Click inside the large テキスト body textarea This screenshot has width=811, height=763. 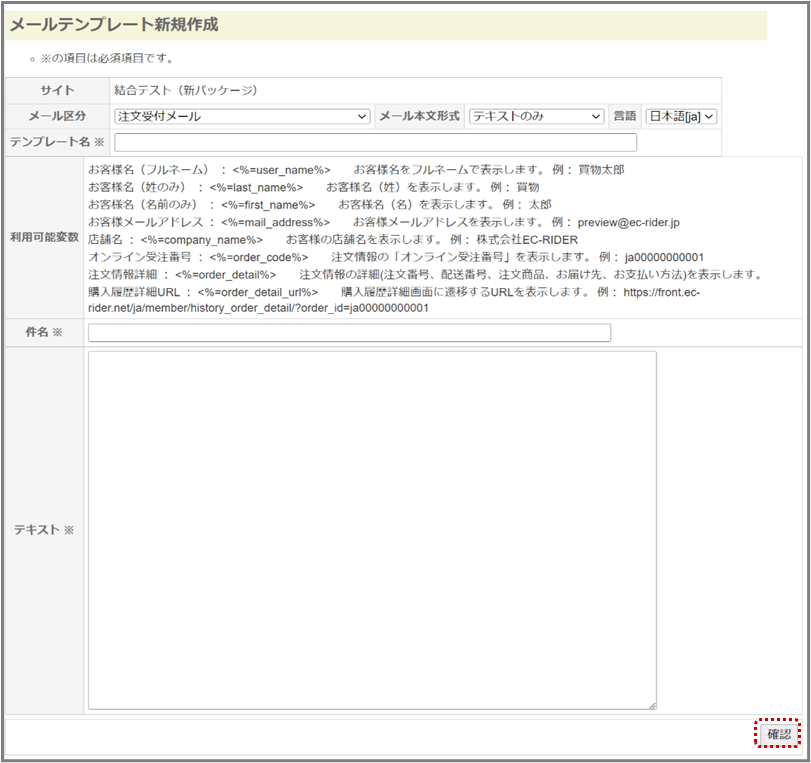pyautogui.click(x=371, y=530)
